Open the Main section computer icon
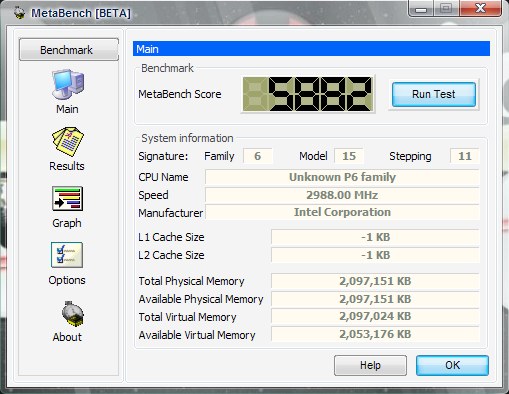 point(68,84)
